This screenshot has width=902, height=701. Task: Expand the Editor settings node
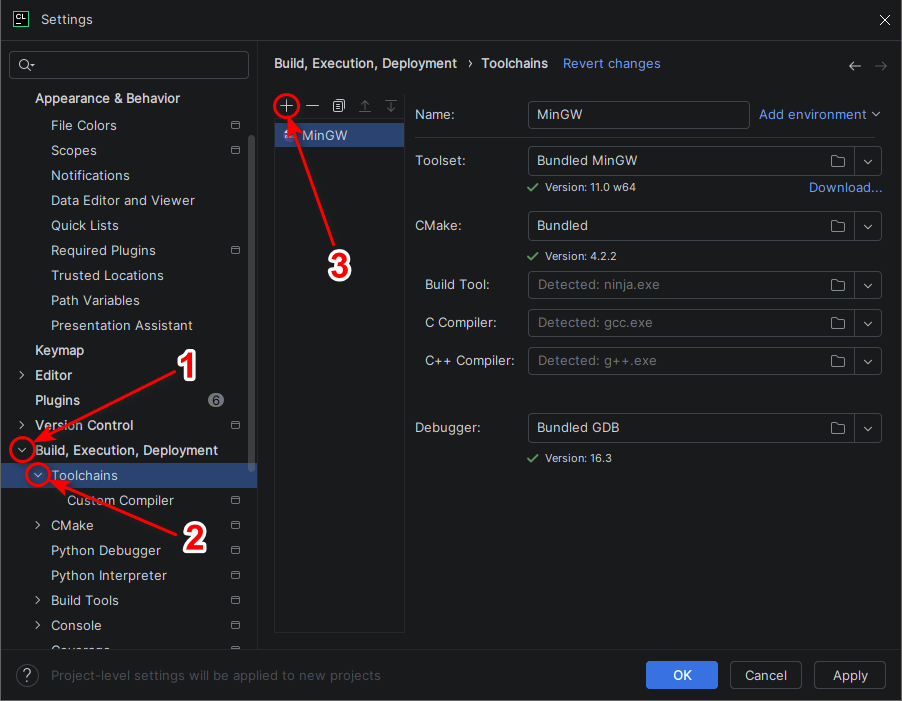coord(22,375)
